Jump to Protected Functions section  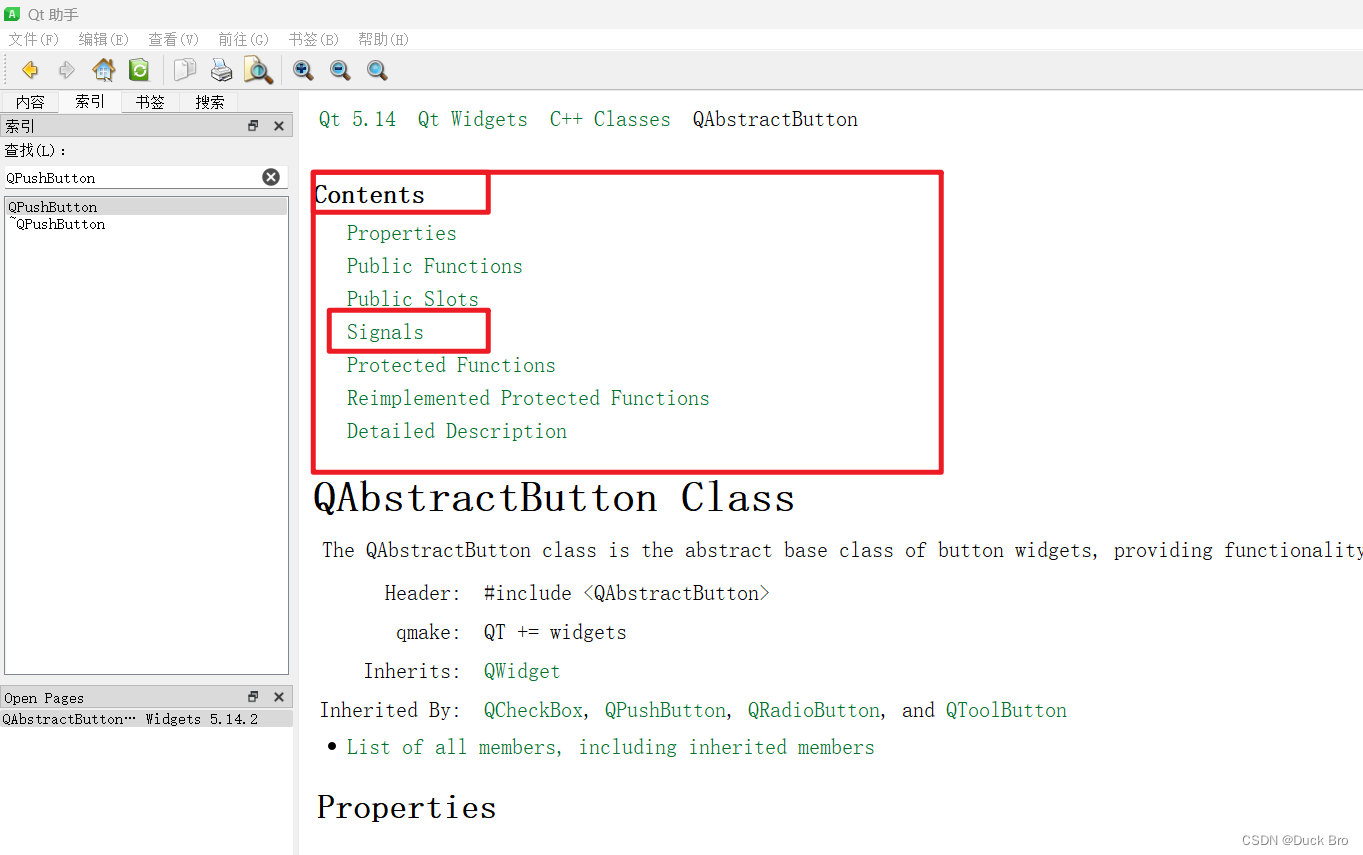pos(451,365)
